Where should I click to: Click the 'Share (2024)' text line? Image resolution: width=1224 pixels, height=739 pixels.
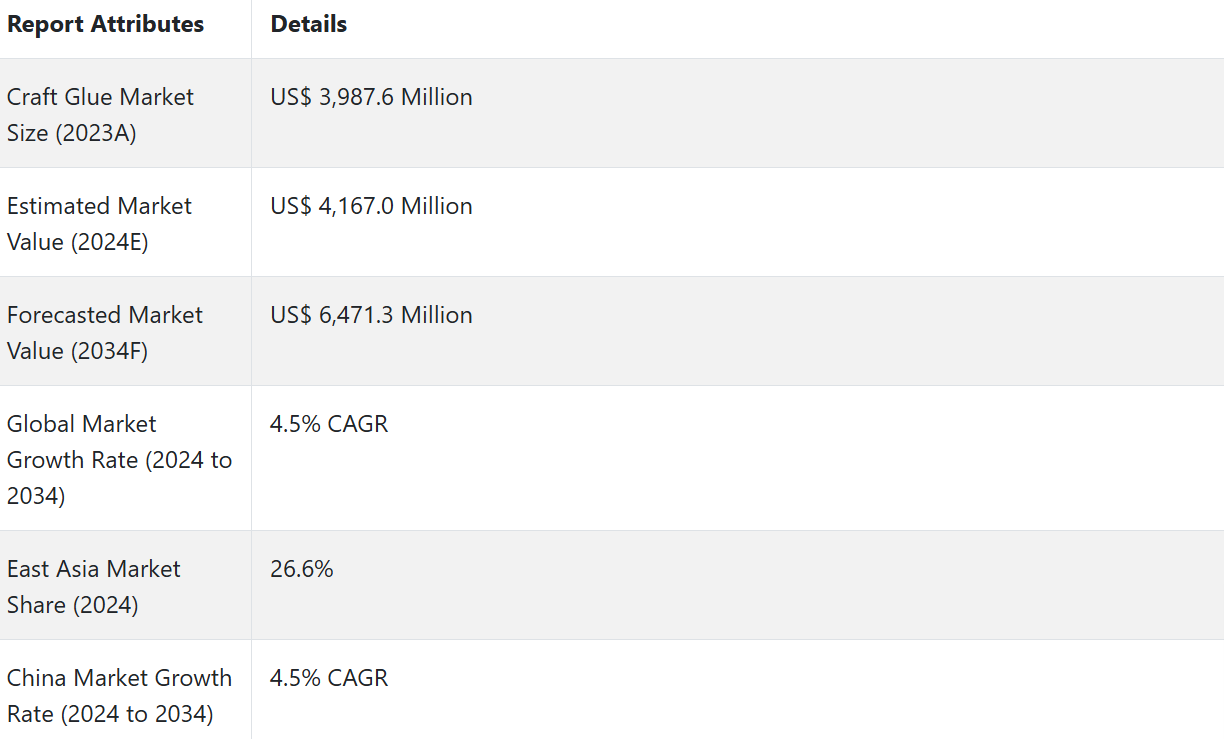[x=72, y=605]
